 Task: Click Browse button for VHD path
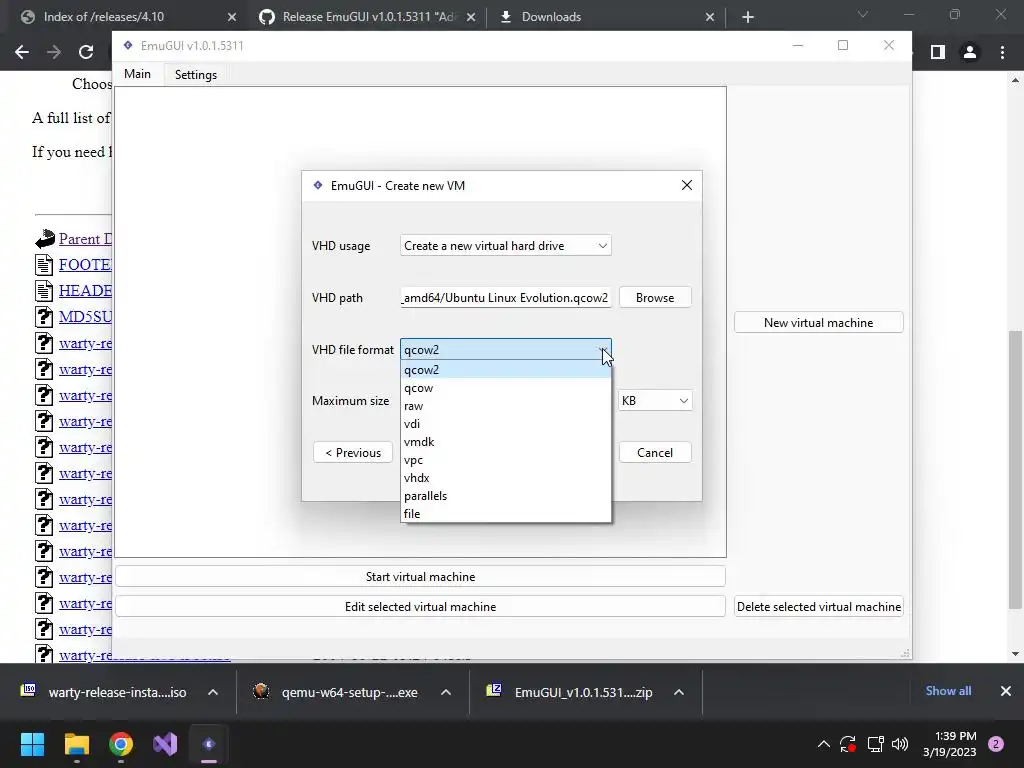(x=655, y=298)
